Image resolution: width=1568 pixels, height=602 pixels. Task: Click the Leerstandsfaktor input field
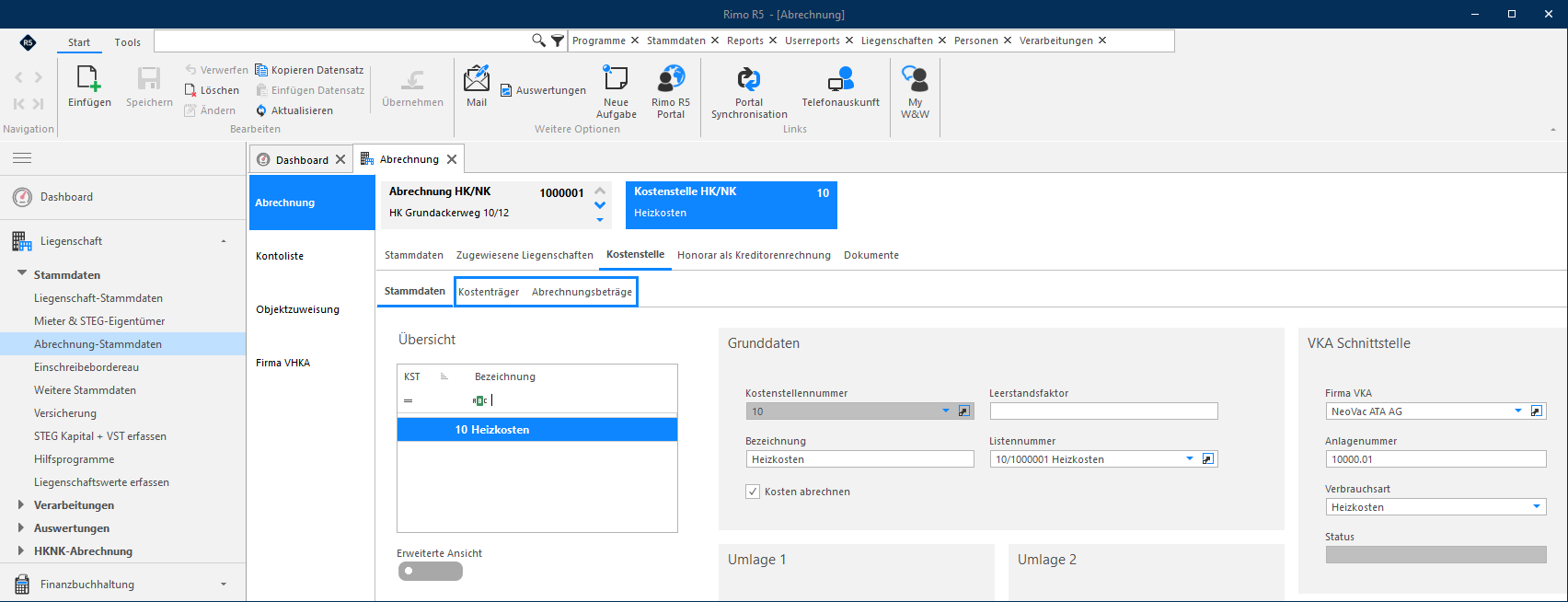1103,411
